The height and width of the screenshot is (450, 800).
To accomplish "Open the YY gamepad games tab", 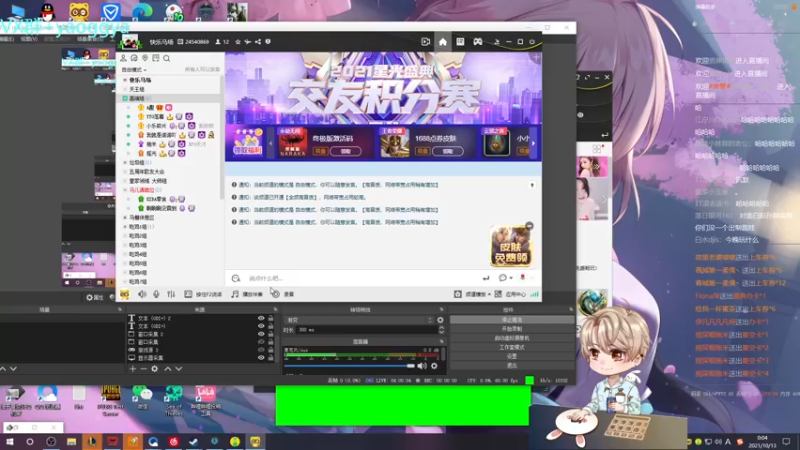I will pyautogui.click(x=478, y=42).
